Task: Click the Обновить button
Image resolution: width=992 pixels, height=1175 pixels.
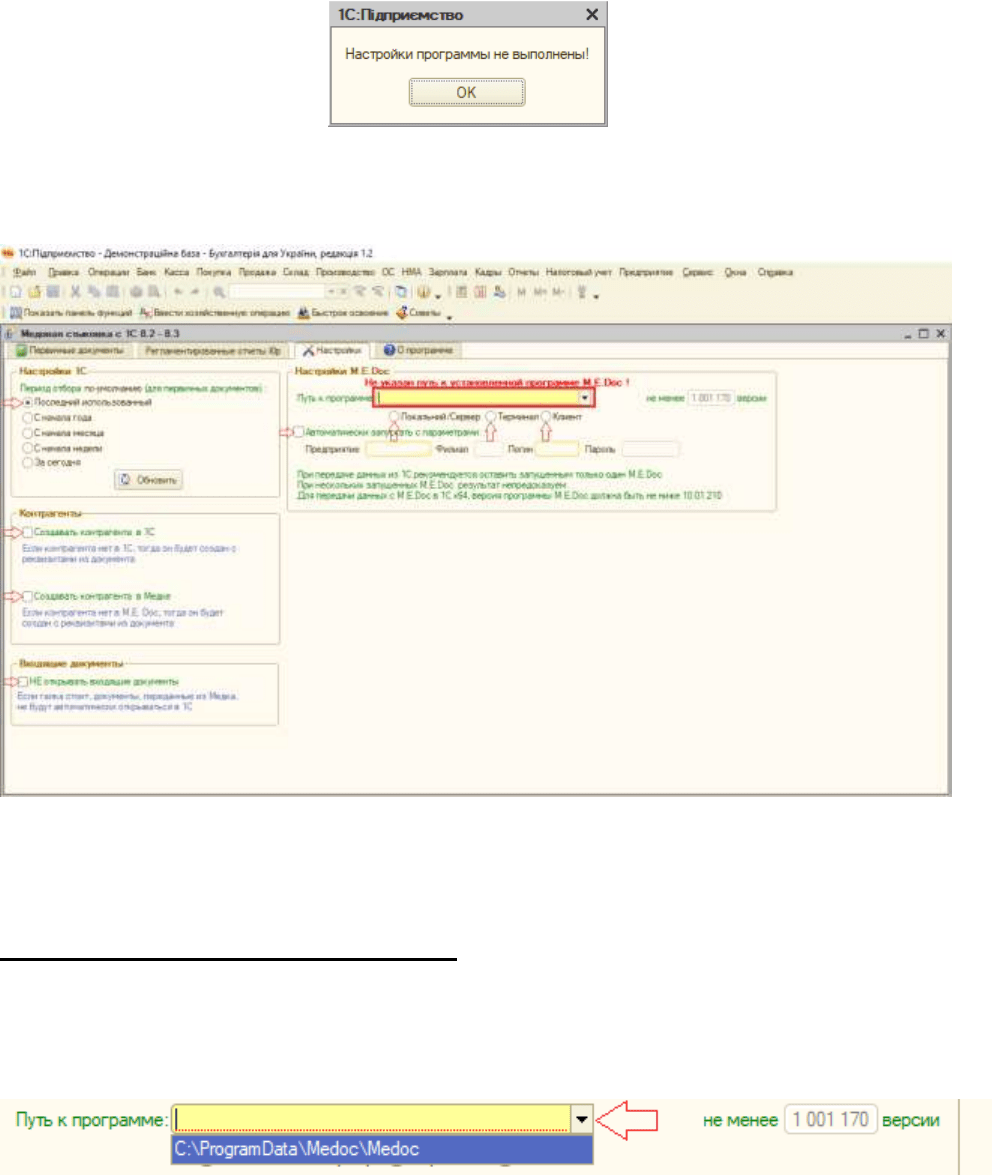Action: click(x=148, y=480)
